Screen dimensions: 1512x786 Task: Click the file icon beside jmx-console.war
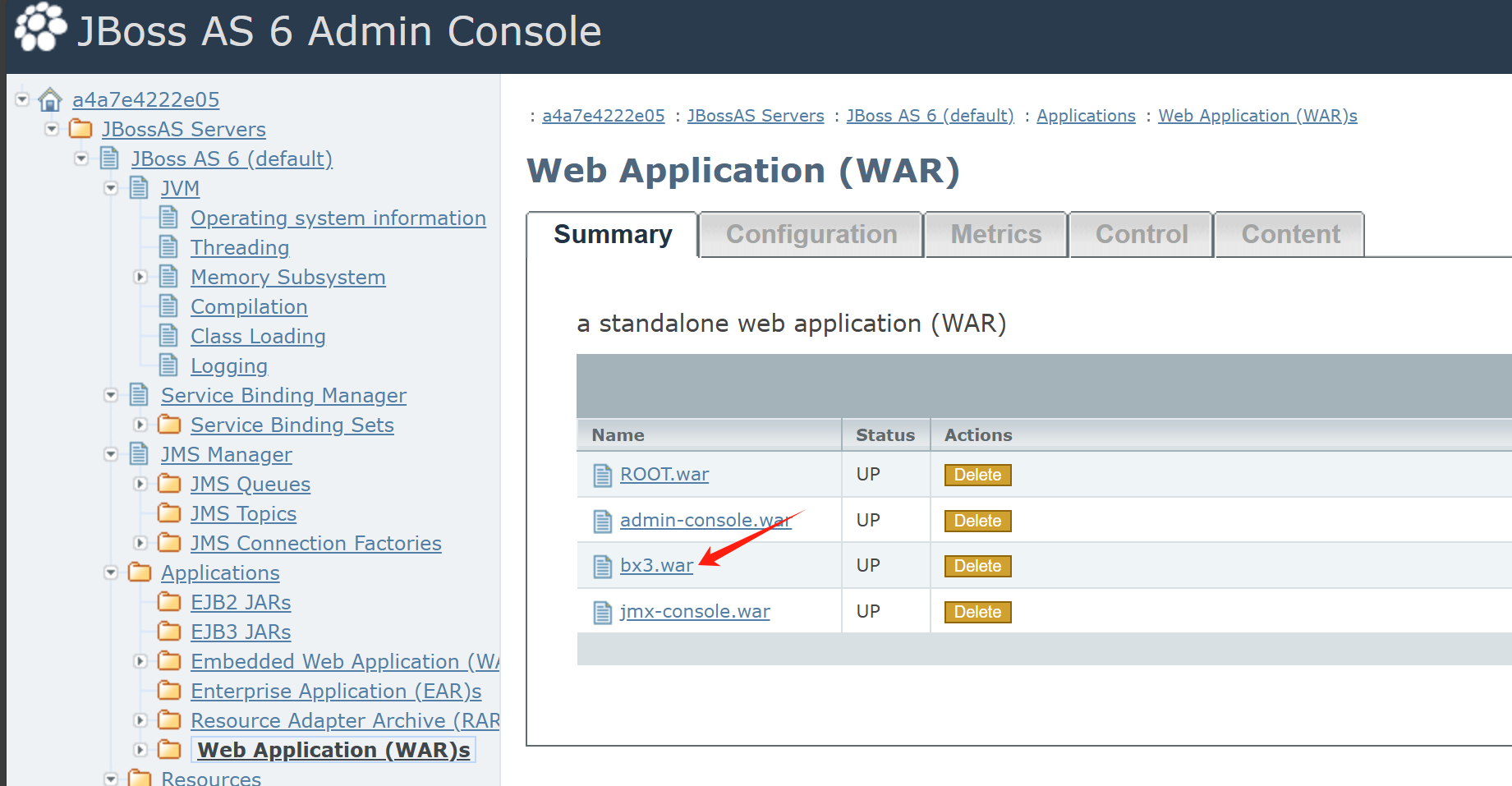click(603, 613)
